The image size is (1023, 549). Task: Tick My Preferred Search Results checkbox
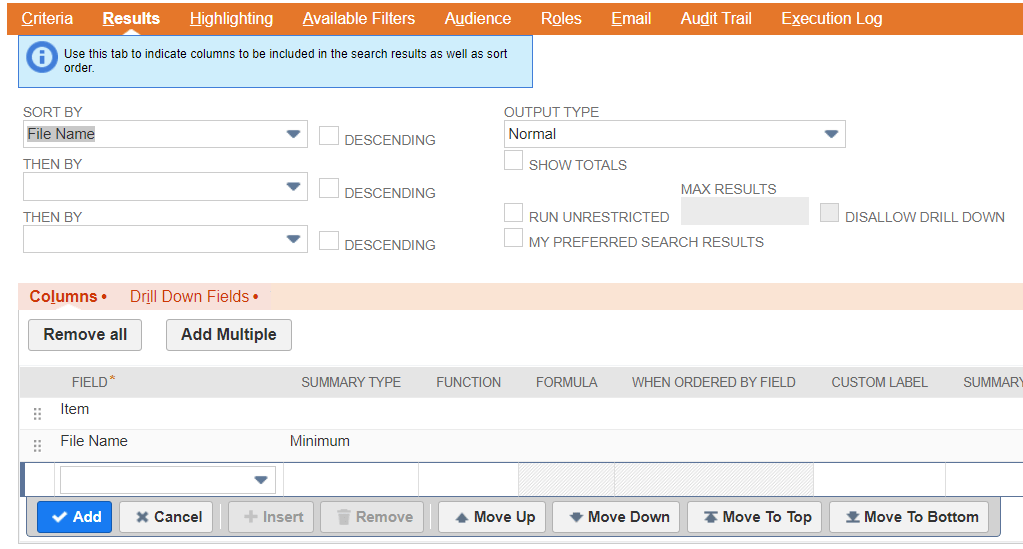click(x=513, y=238)
